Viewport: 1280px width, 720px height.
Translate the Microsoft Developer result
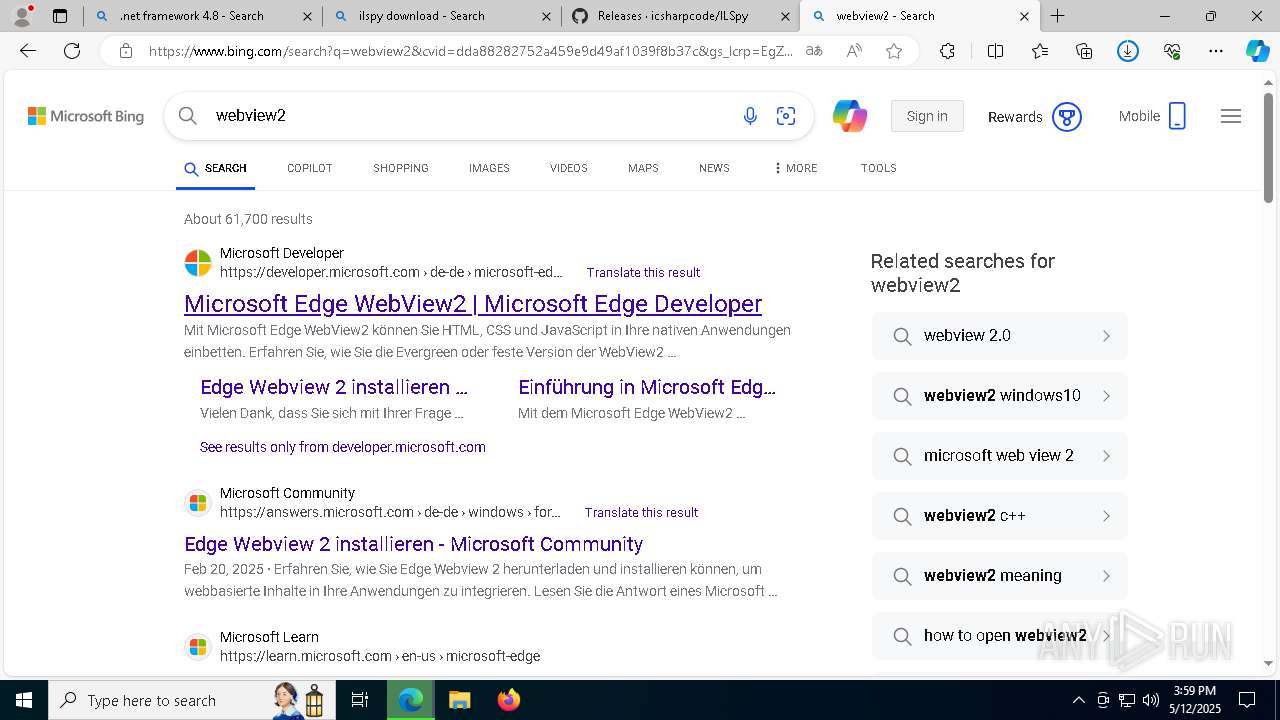(x=643, y=272)
